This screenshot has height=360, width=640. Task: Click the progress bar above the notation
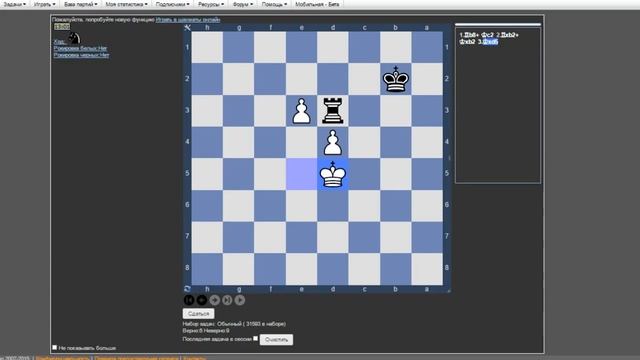(498, 24)
